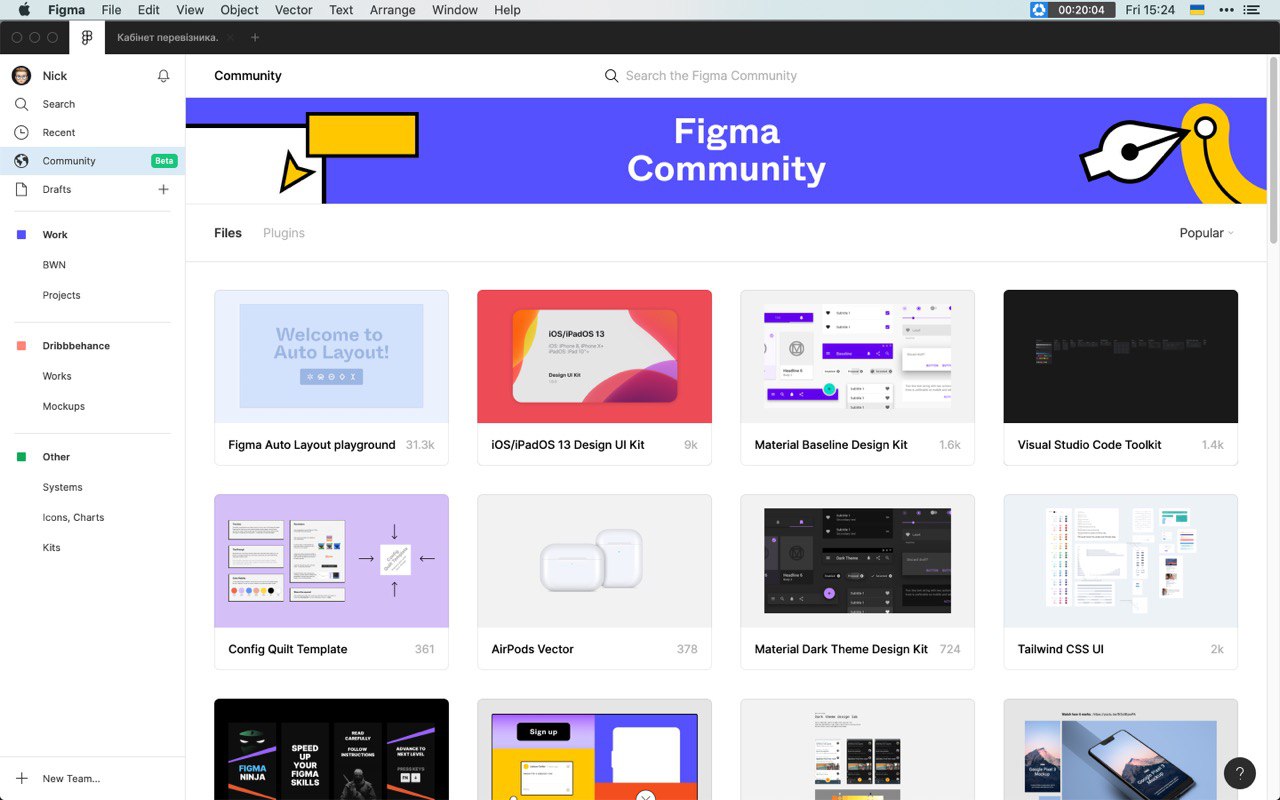Click the three dots in the menu bar
1280x800 pixels.
pos(1226,10)
